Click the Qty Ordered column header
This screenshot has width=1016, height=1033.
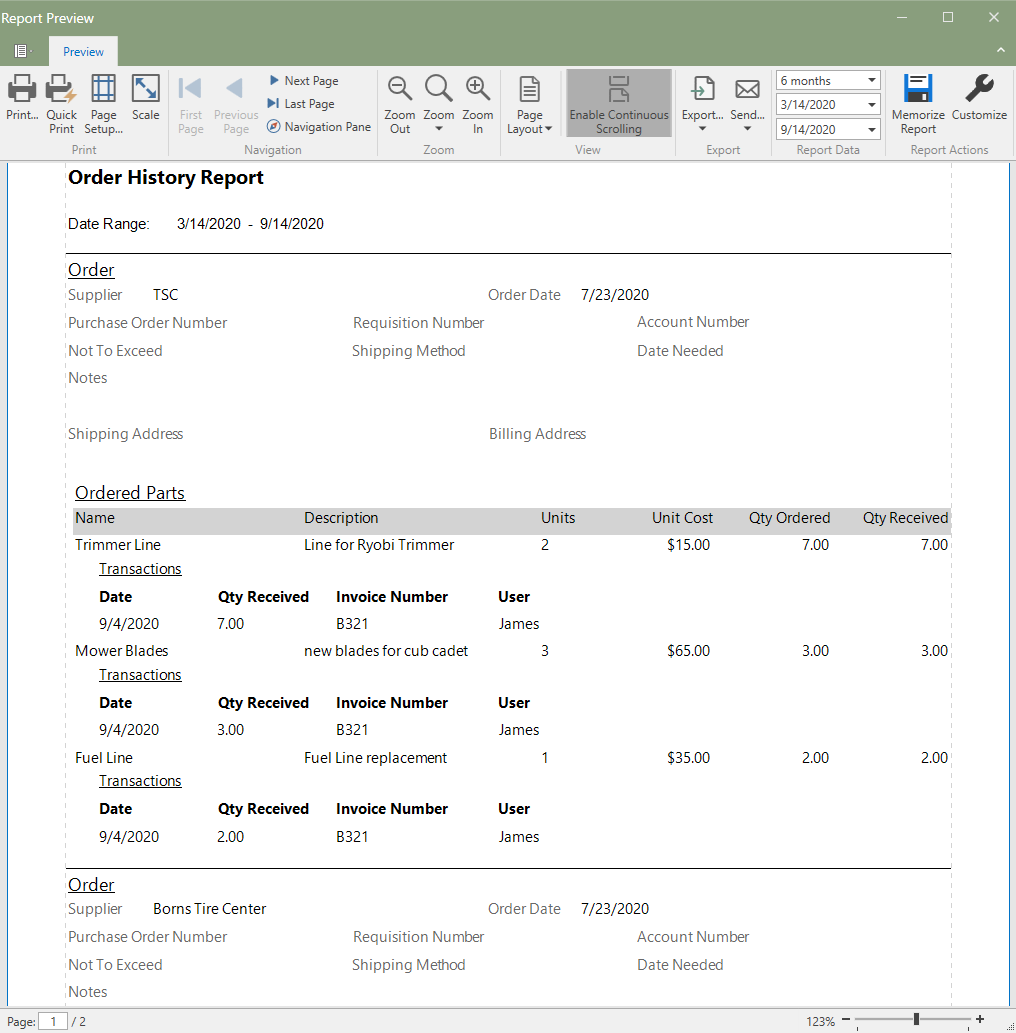789,518
